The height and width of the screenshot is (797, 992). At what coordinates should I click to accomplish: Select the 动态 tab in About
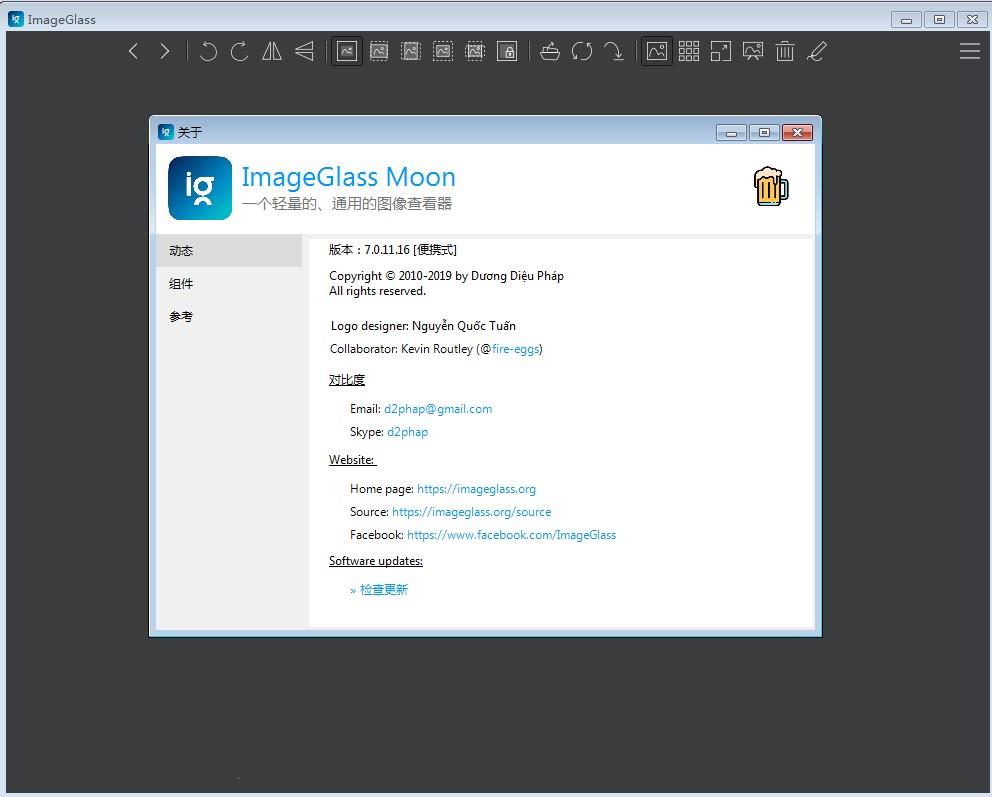[229, 250]
